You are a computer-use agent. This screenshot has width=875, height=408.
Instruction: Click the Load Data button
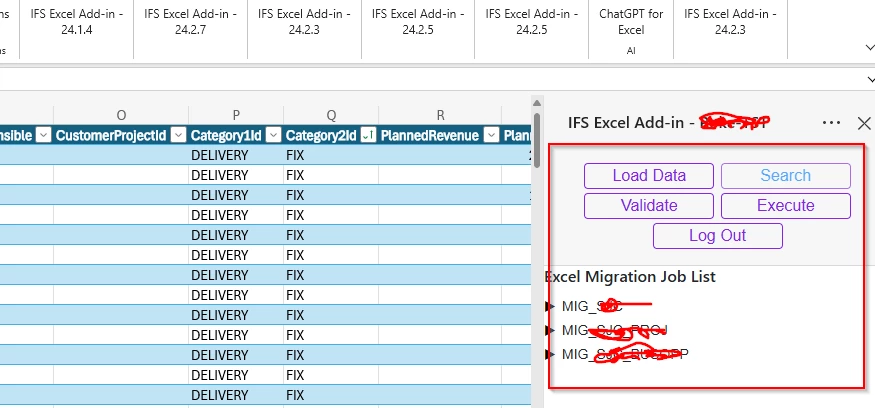649,176
